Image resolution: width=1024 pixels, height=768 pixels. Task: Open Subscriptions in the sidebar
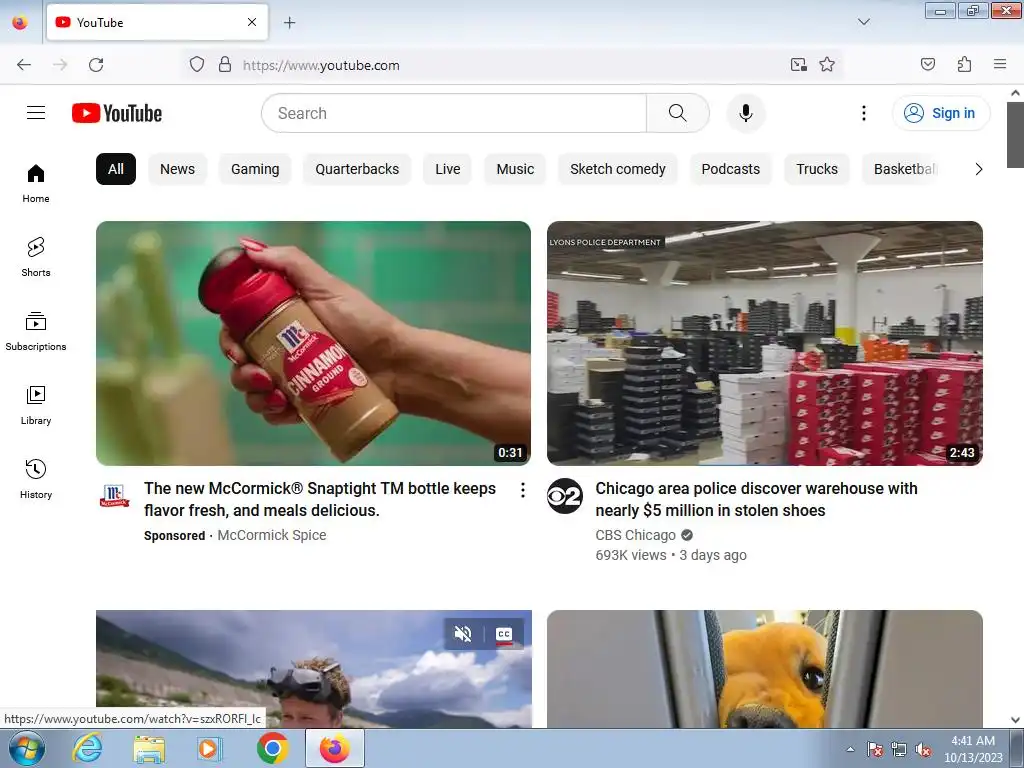[36, 332]
